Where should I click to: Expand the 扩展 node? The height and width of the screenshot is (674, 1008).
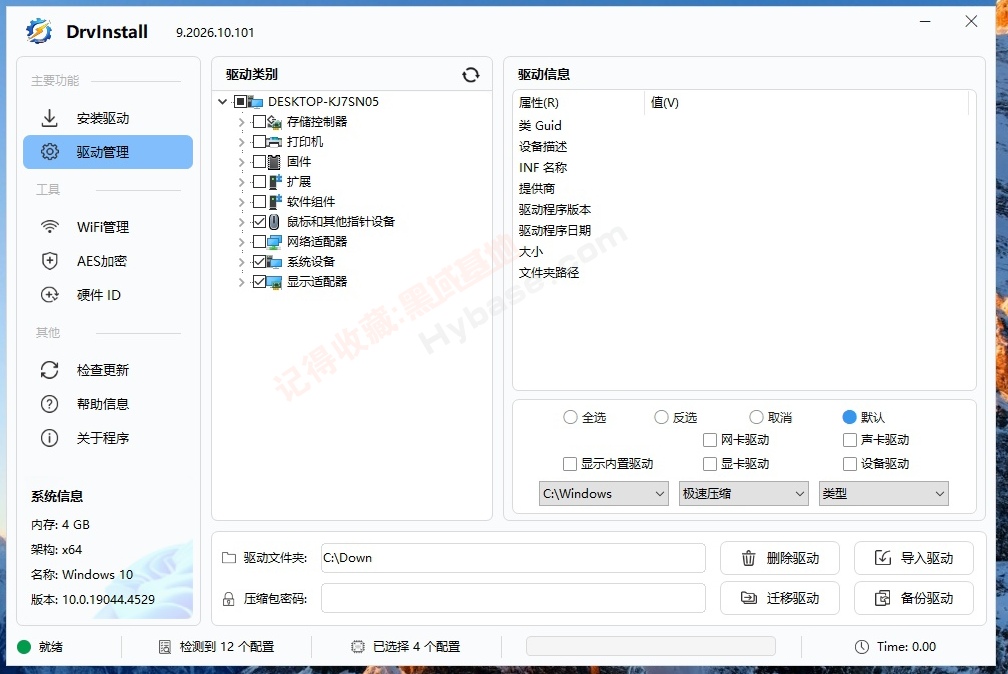(x=242, y=182)
